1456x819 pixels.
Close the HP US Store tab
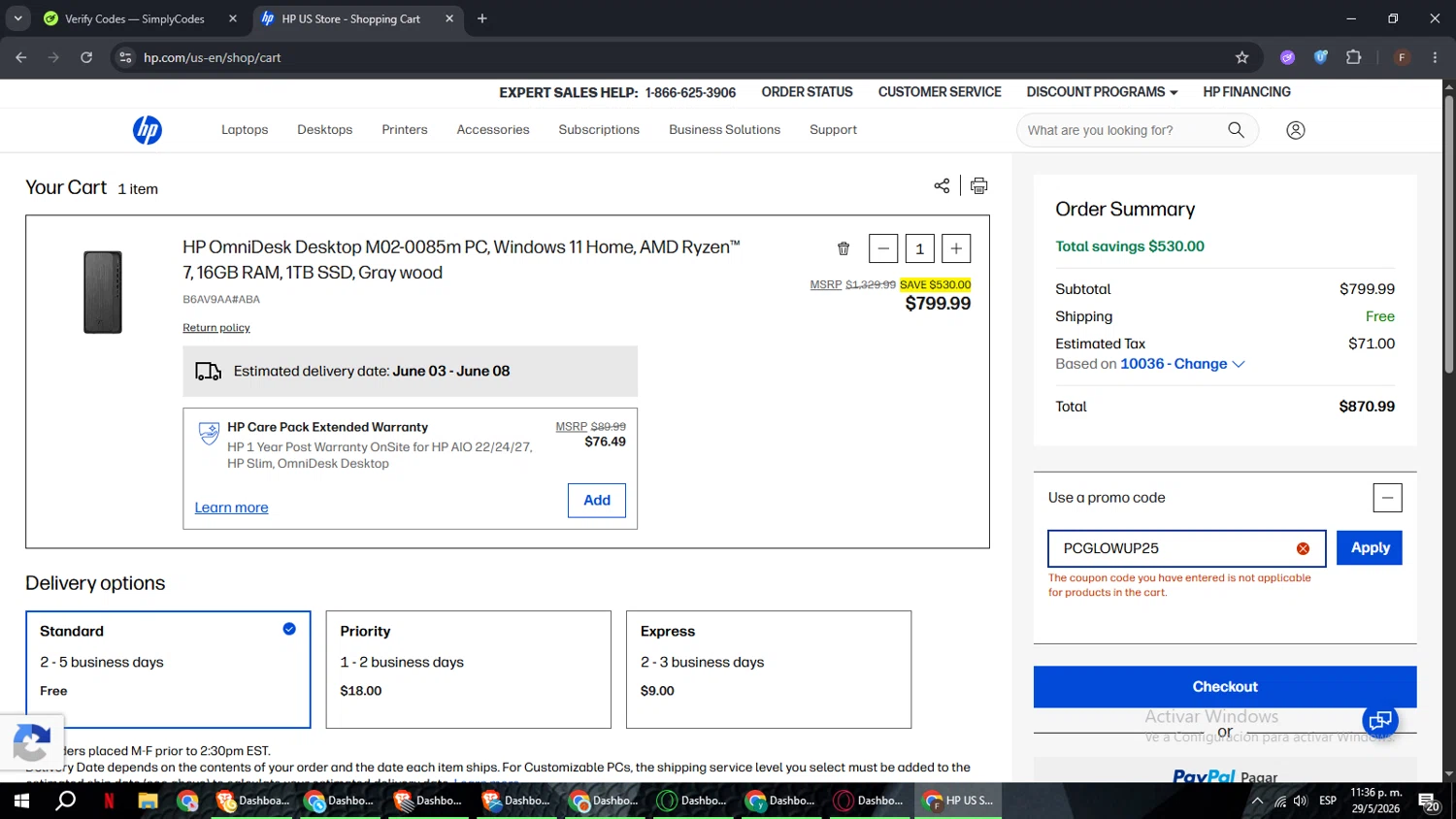click(x=449, y=18)
